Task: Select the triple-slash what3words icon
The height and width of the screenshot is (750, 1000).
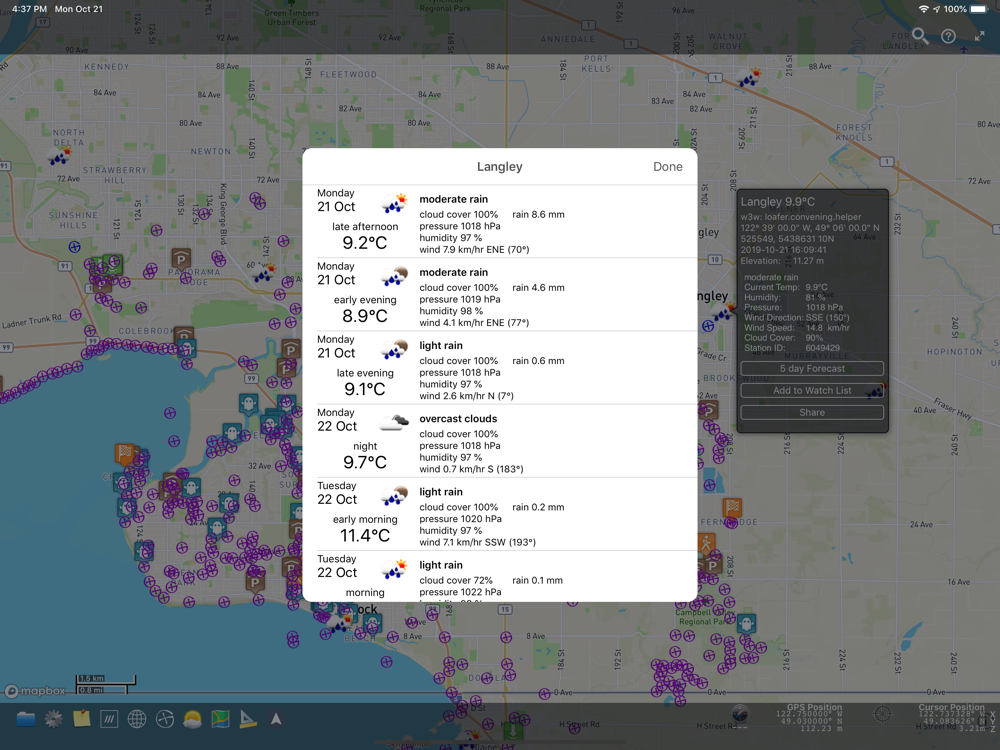Action: pos(109,719)
